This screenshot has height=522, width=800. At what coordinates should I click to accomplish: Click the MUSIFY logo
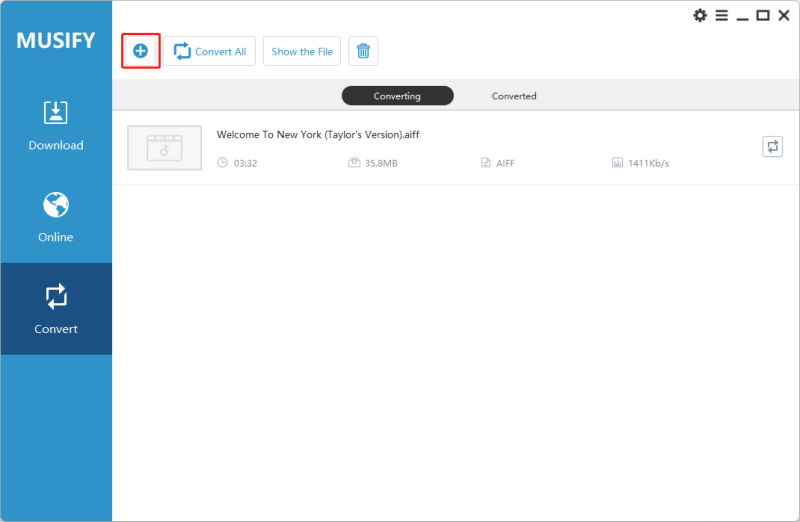tap(56, 40)
